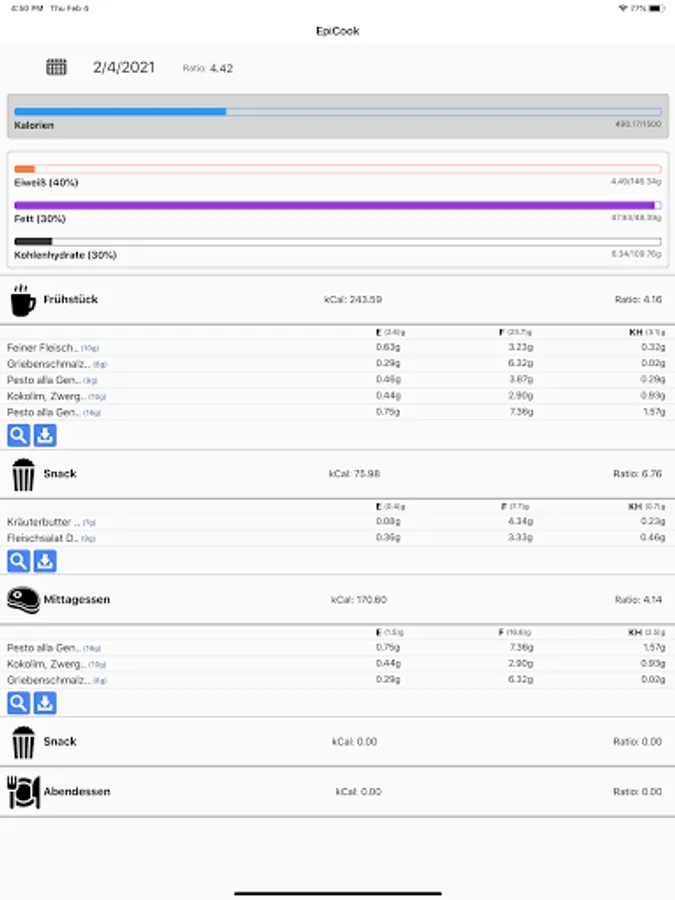675x900 pixels.
Task: Select 'Kokolim, Zwerg..' row in Frühstück list
Action: [338, 396]
